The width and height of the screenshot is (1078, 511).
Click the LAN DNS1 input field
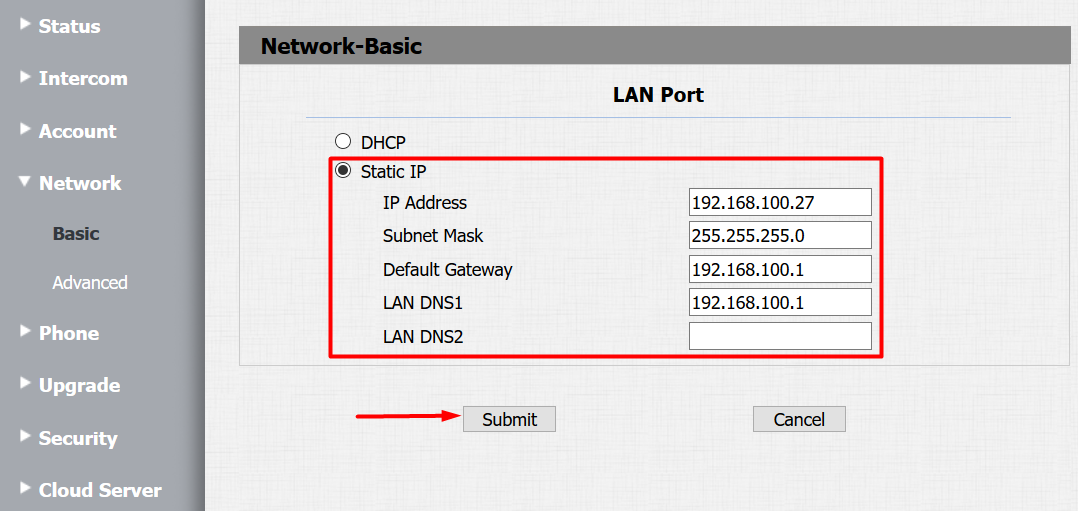pos(780,302)
